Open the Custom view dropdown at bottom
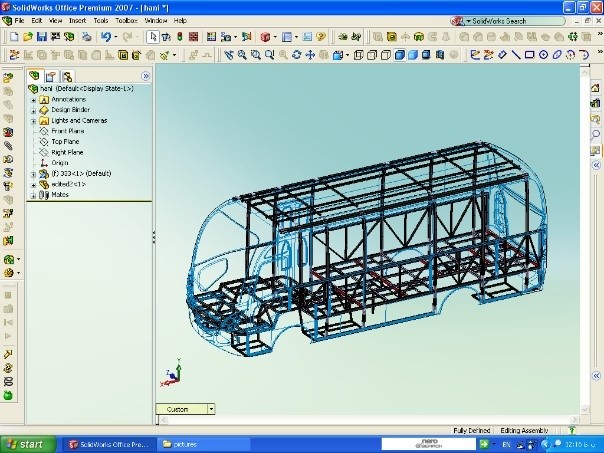 211,409
